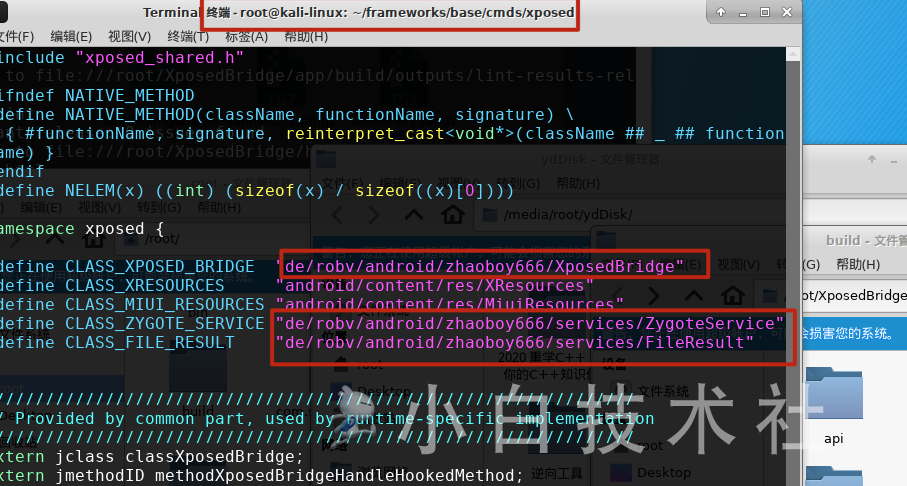Viewport: 907px width, 486px height.
Task: Click the services/FileResult string
Action: [515, 343]
